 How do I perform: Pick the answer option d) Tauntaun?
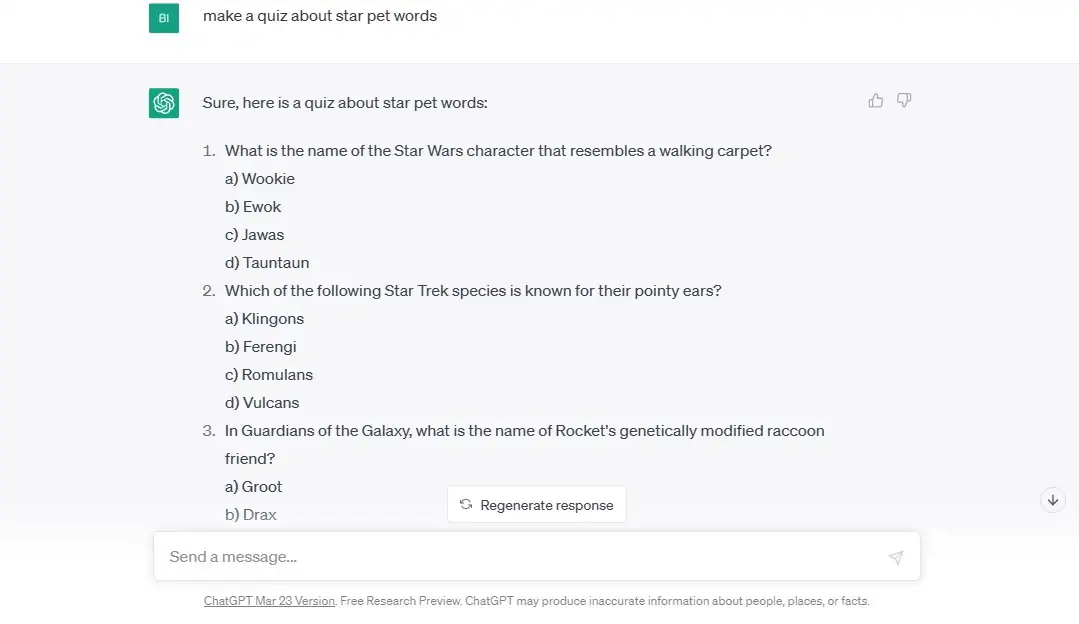(267, 263)
